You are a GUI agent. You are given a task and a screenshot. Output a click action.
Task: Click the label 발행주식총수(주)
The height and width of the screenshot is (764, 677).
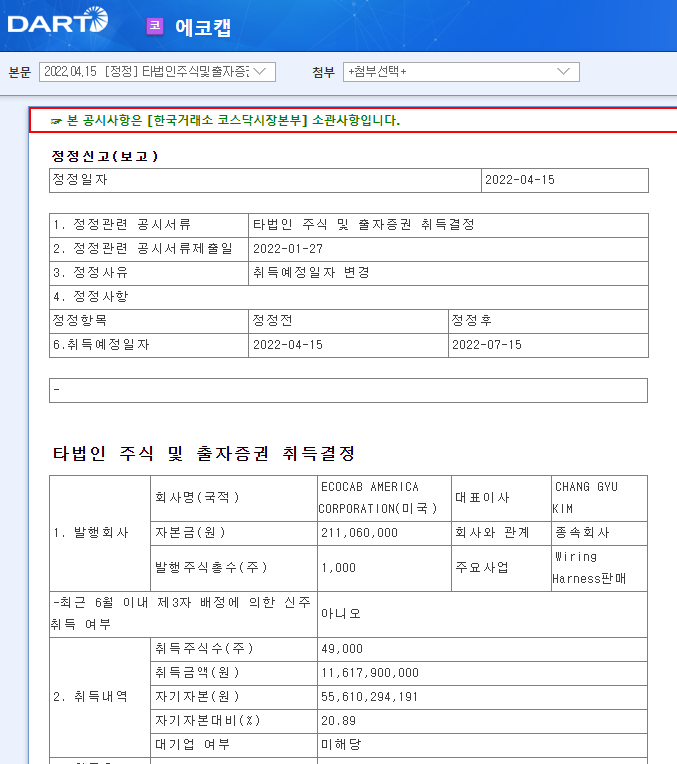(x=211, y=568)
